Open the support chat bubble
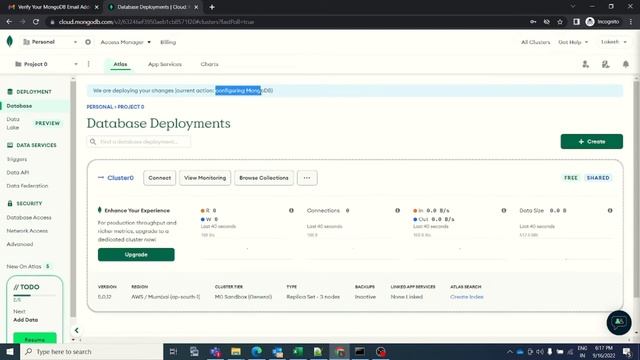The height and width of the screenshot is (360, 640). (619, 322)
